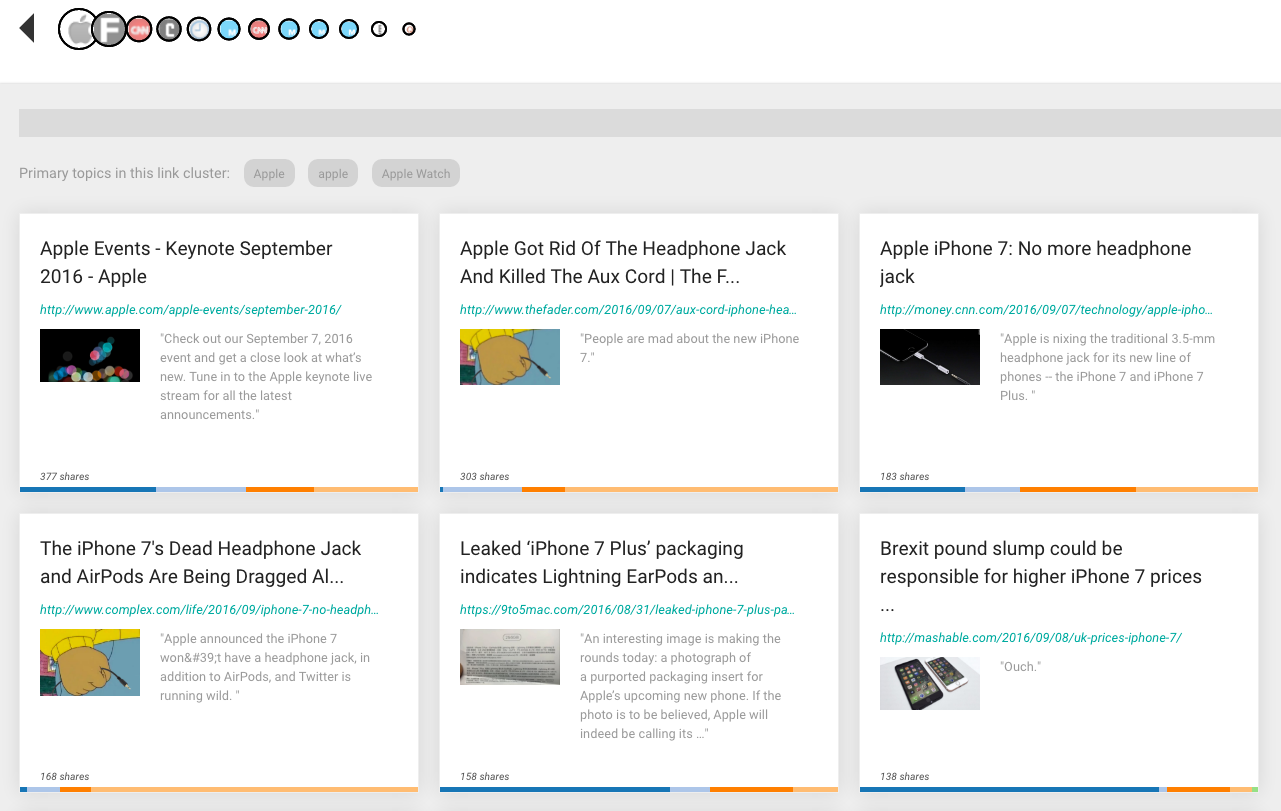Visit the apple.com apple-events URL
Viewport: 1281px width, 811px height.
[191, 310]
